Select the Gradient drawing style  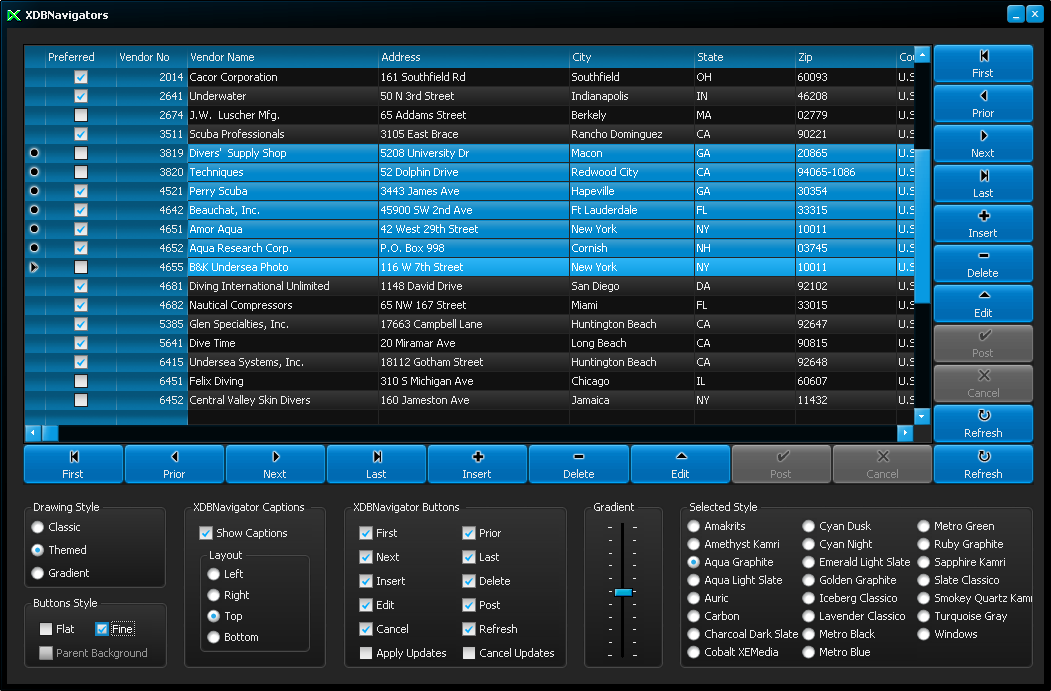click(38, 573)
